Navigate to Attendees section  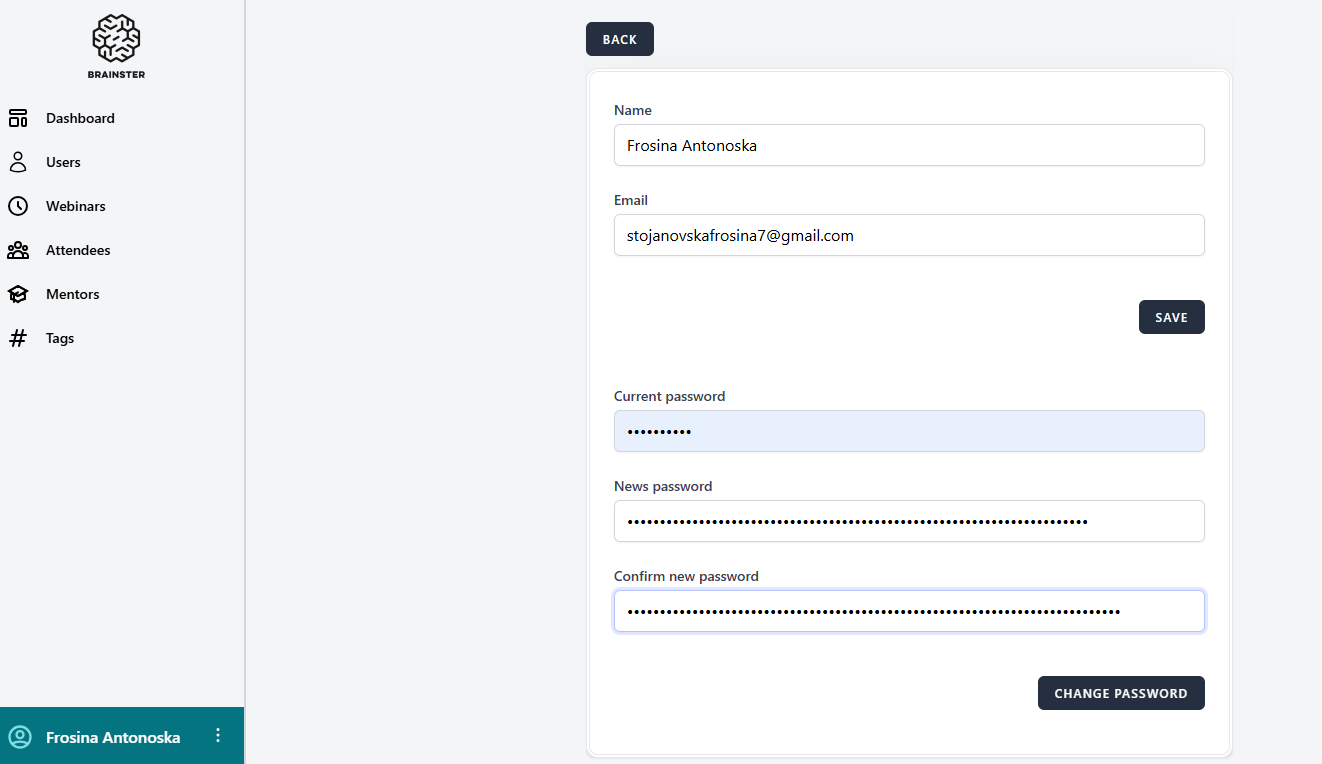(78, 250)
